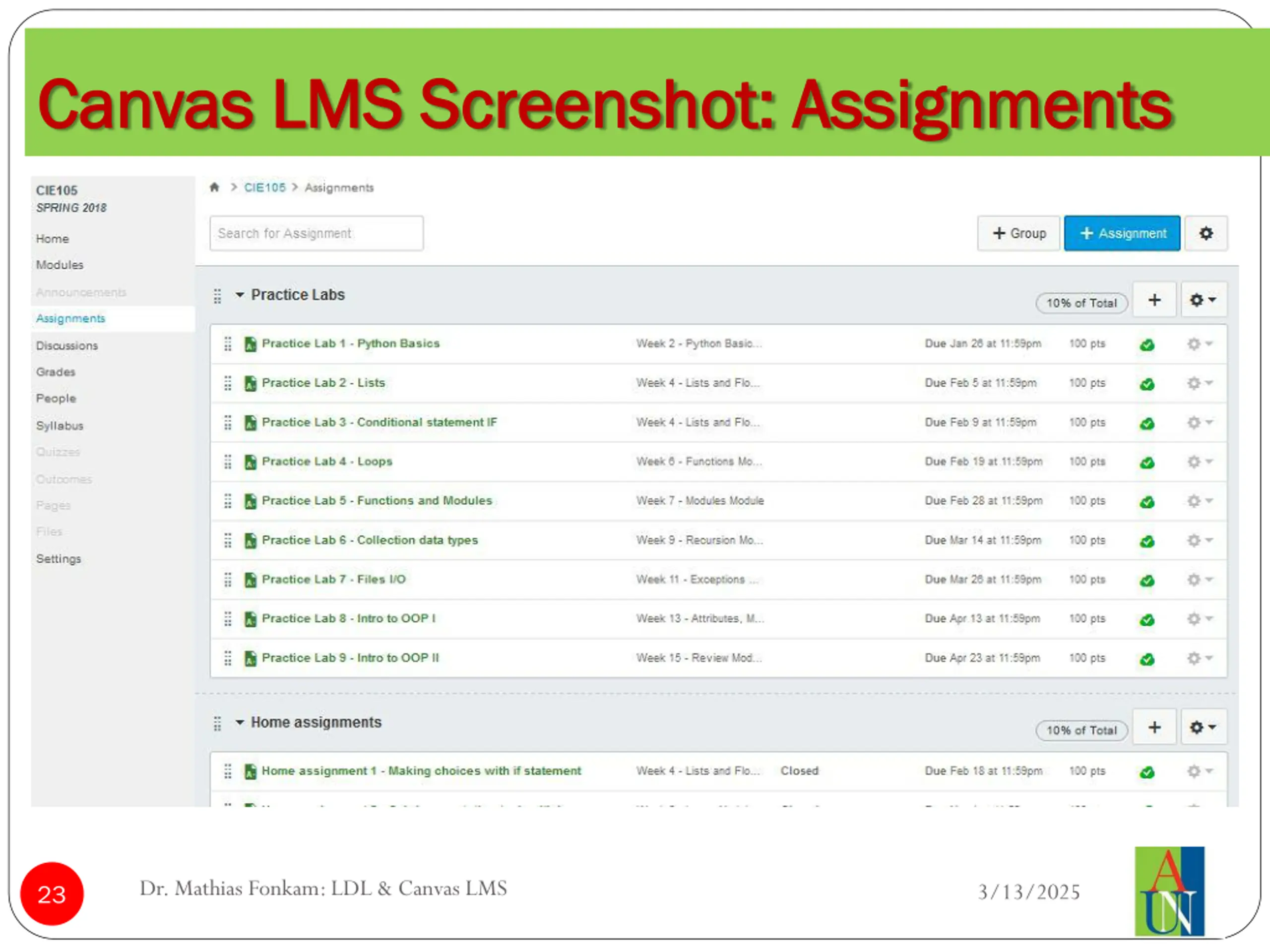Open gear dropdown for Practice Lab 9
1270x952 pixels.
1200,658
